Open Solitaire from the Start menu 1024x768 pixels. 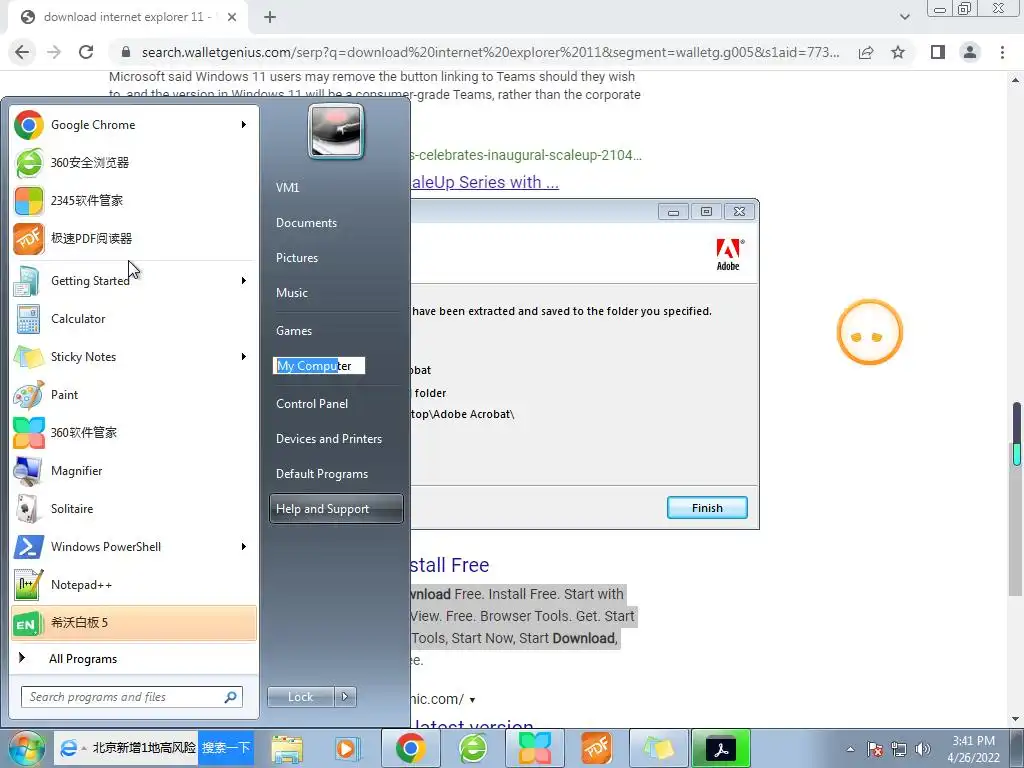pos(134,509)
